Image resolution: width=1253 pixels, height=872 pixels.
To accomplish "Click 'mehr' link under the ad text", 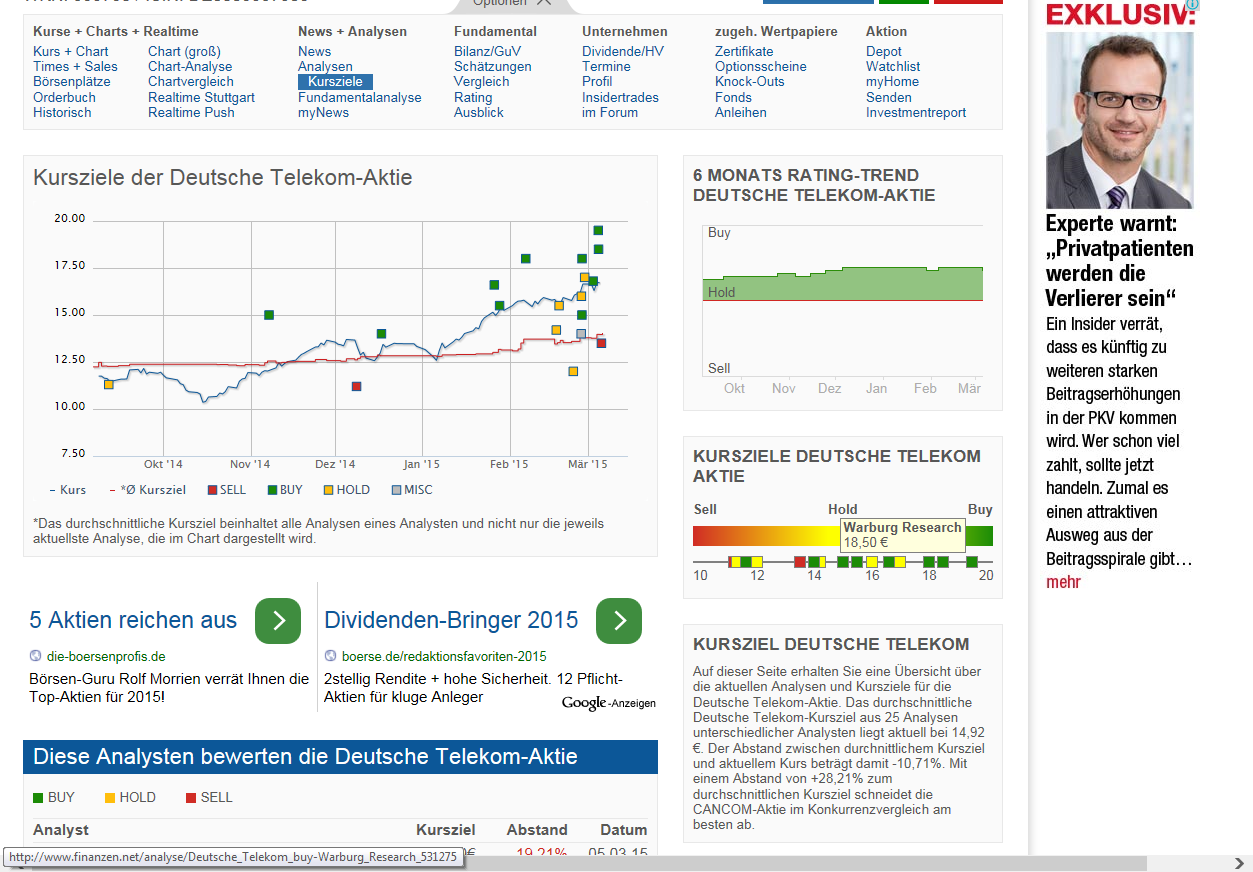I will [x=1063, y=582].
